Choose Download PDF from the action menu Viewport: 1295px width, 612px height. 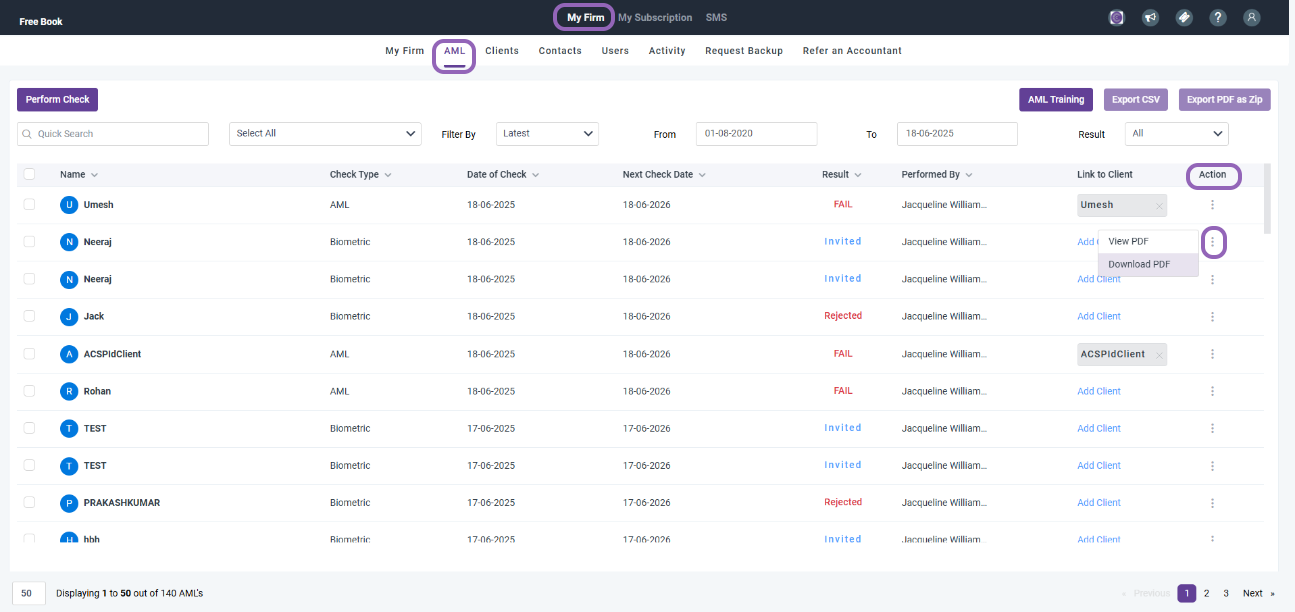pos(1148,265)
